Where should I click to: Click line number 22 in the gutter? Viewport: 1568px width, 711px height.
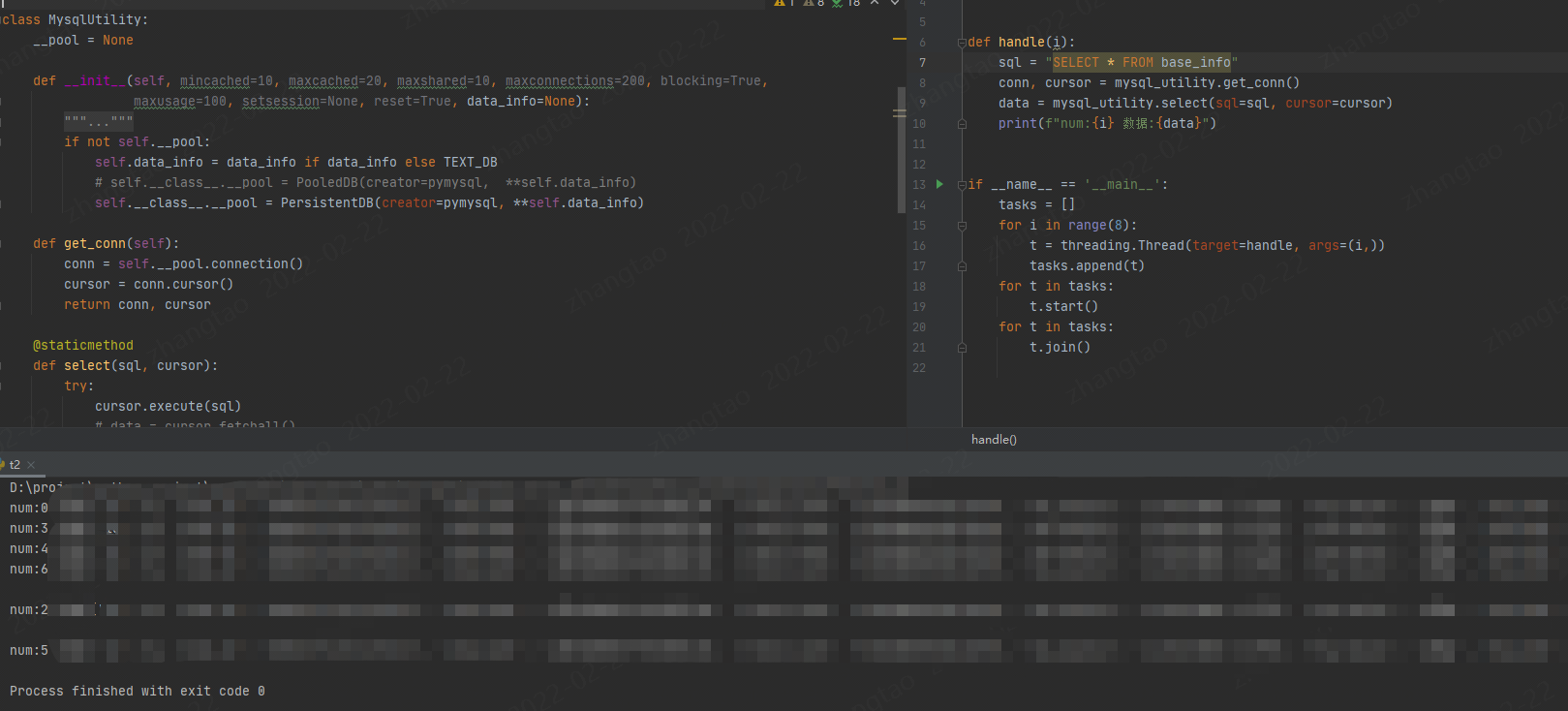tap(919, 368)
